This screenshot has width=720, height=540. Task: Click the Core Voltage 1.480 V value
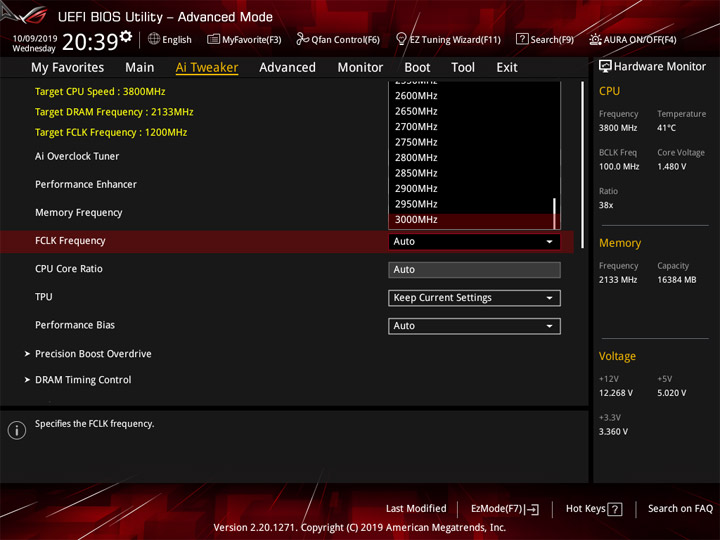672,167
